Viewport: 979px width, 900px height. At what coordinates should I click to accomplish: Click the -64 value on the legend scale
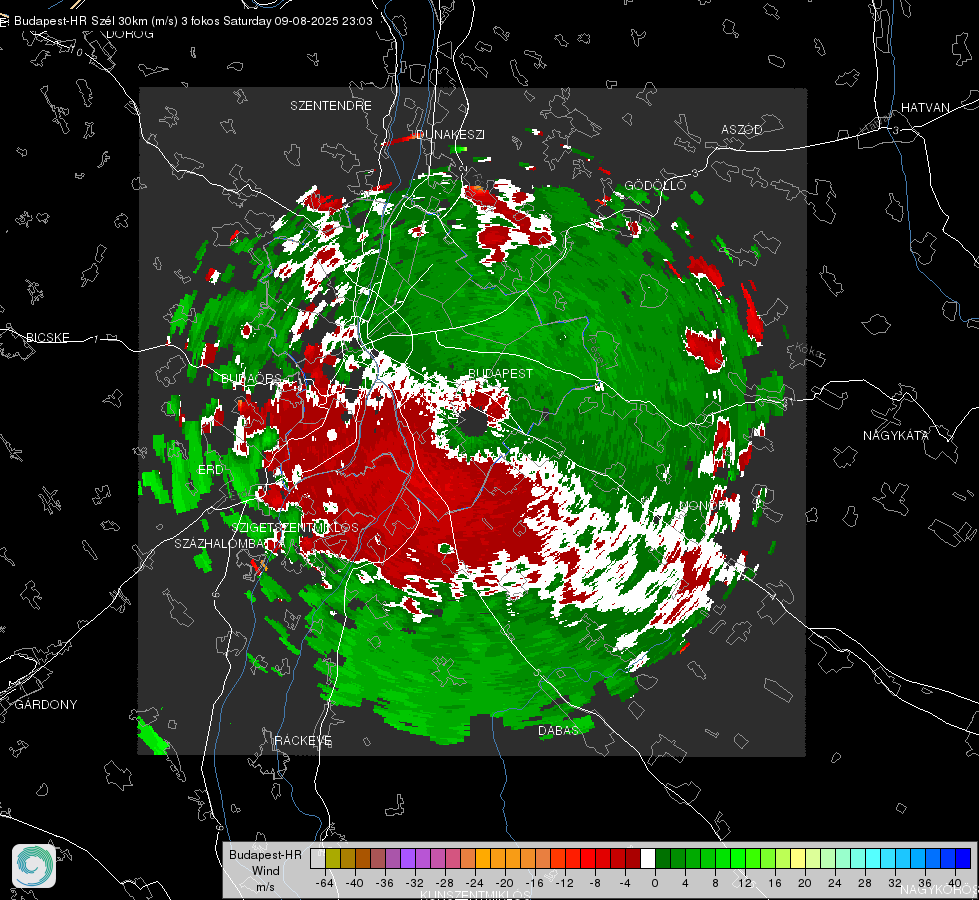[323, 883]
